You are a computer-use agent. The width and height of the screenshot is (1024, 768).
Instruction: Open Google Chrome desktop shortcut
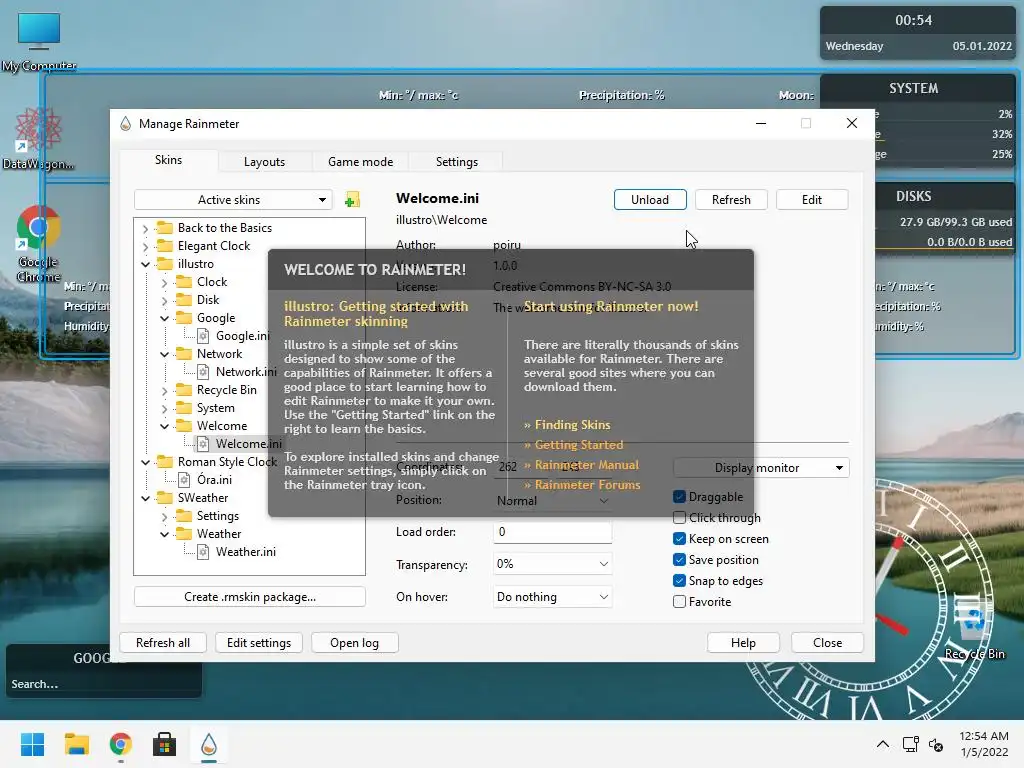point(39,244)
